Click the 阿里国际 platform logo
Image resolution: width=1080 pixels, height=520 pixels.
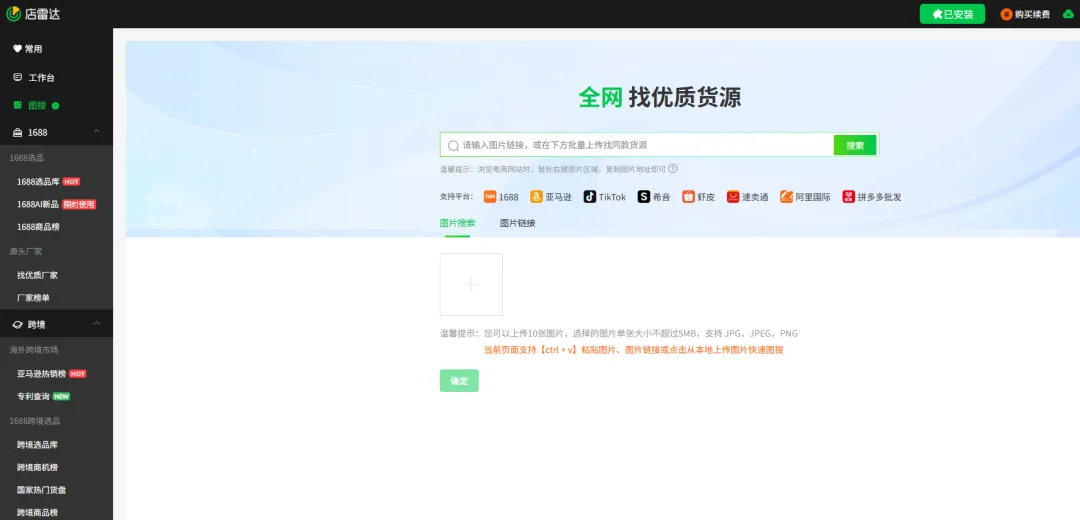point(787,197)
